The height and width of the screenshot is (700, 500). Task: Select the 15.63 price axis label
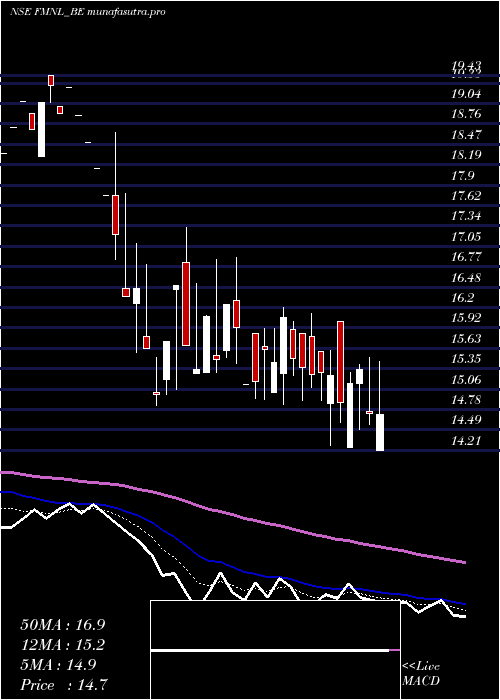(x=466, y=339)
